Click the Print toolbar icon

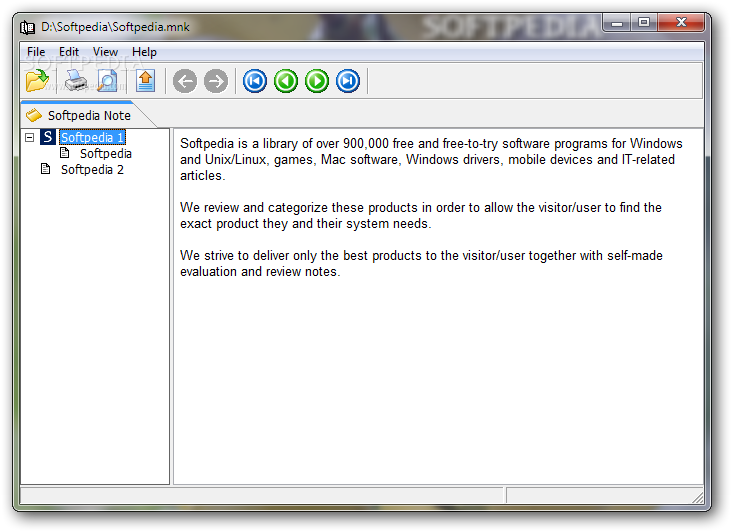click(x=76, y=81)
